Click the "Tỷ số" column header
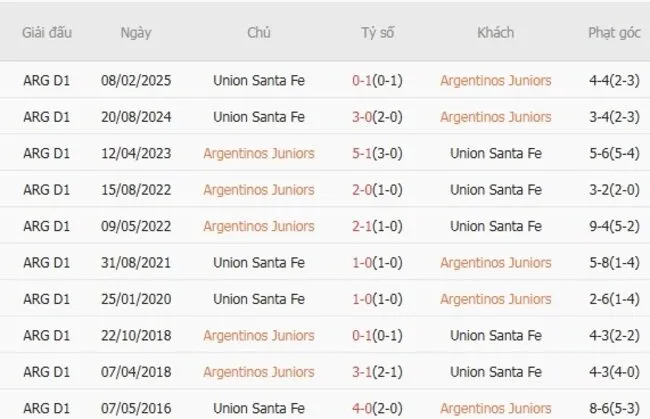 click(378, 33)
